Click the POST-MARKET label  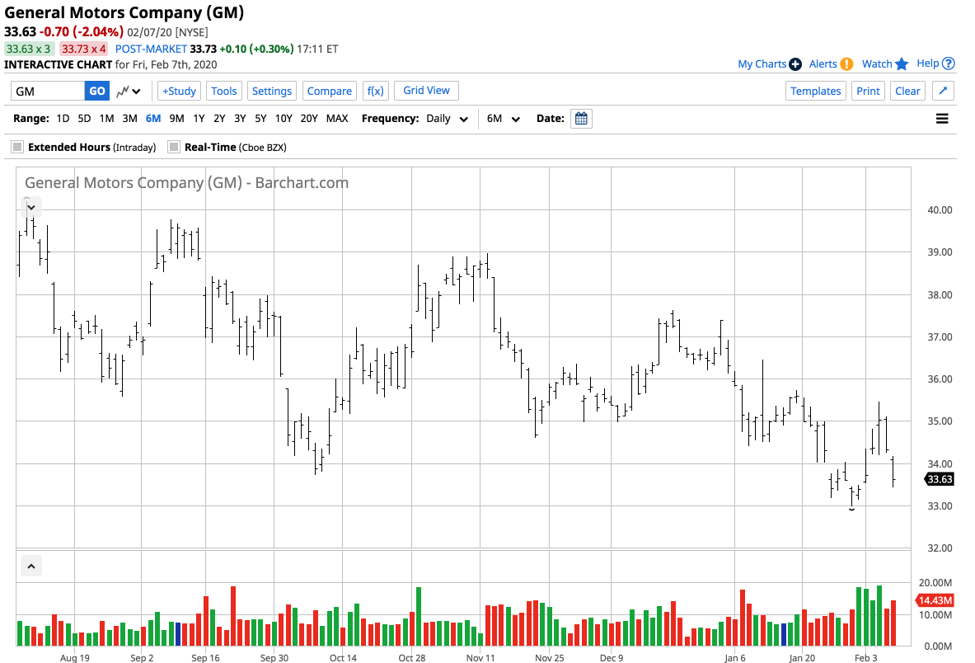pos(151,49)
